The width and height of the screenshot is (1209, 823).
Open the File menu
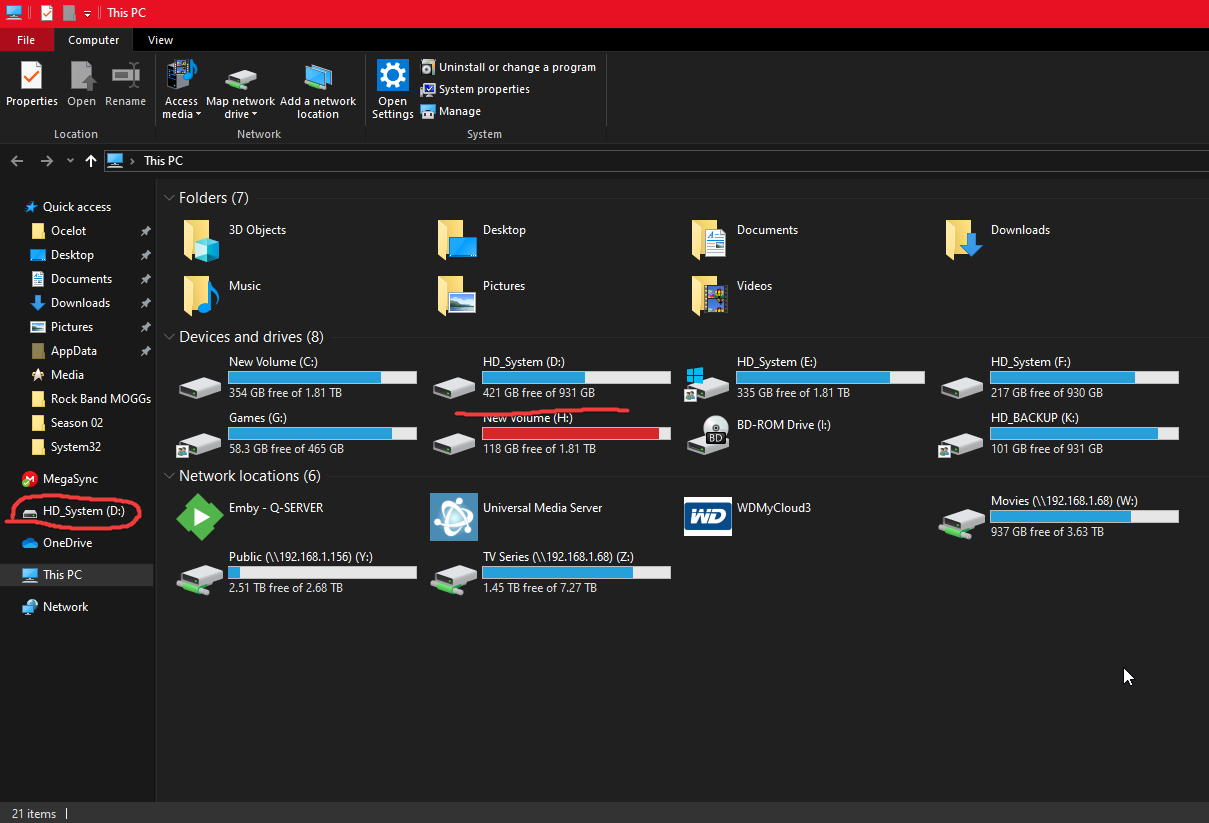(26, 40)
